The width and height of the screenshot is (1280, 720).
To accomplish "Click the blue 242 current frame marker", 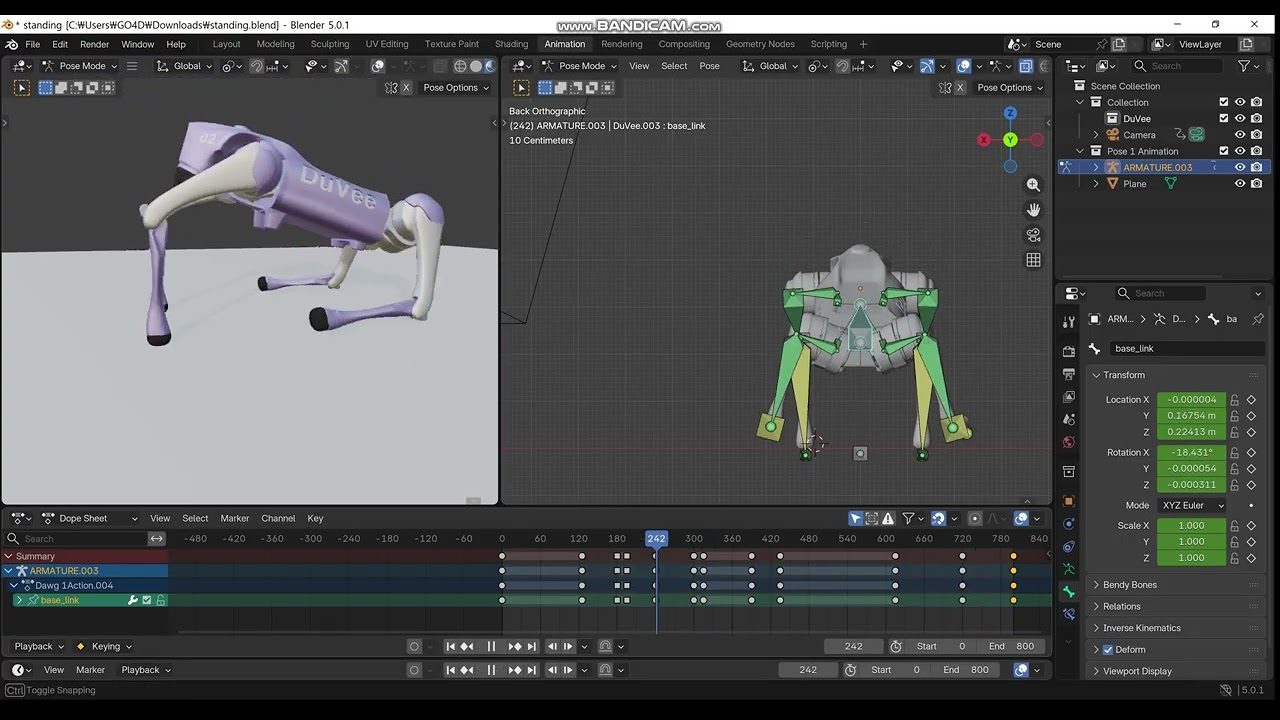I will [656, 539].
